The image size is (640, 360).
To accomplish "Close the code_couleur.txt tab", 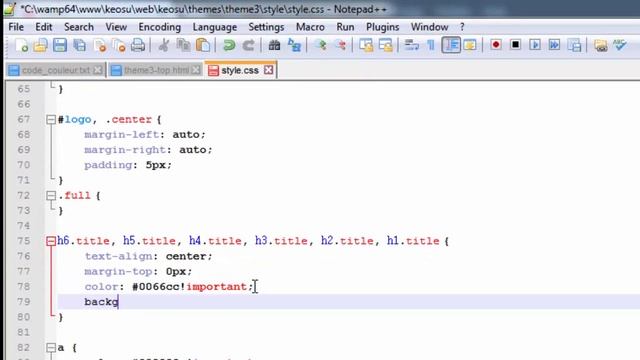I will click(98, 70).
